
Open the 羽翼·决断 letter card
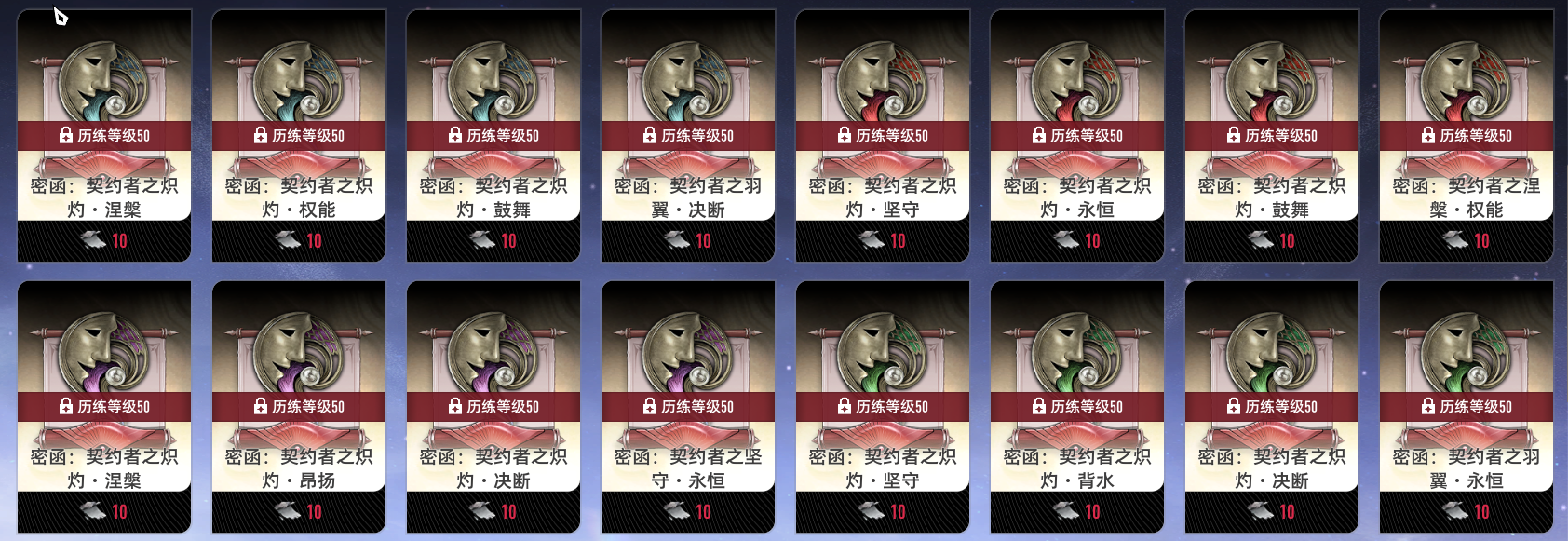(688, 136)
